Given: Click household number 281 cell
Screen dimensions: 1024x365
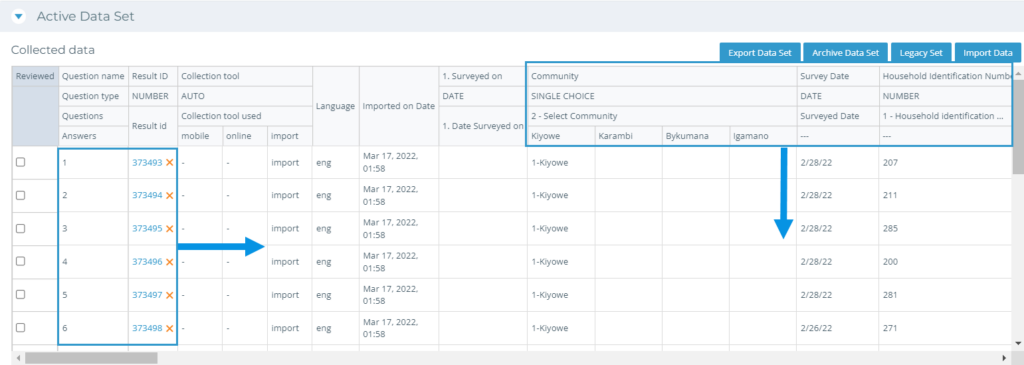Looking at the screenshot, I should [x=946, y=294].
